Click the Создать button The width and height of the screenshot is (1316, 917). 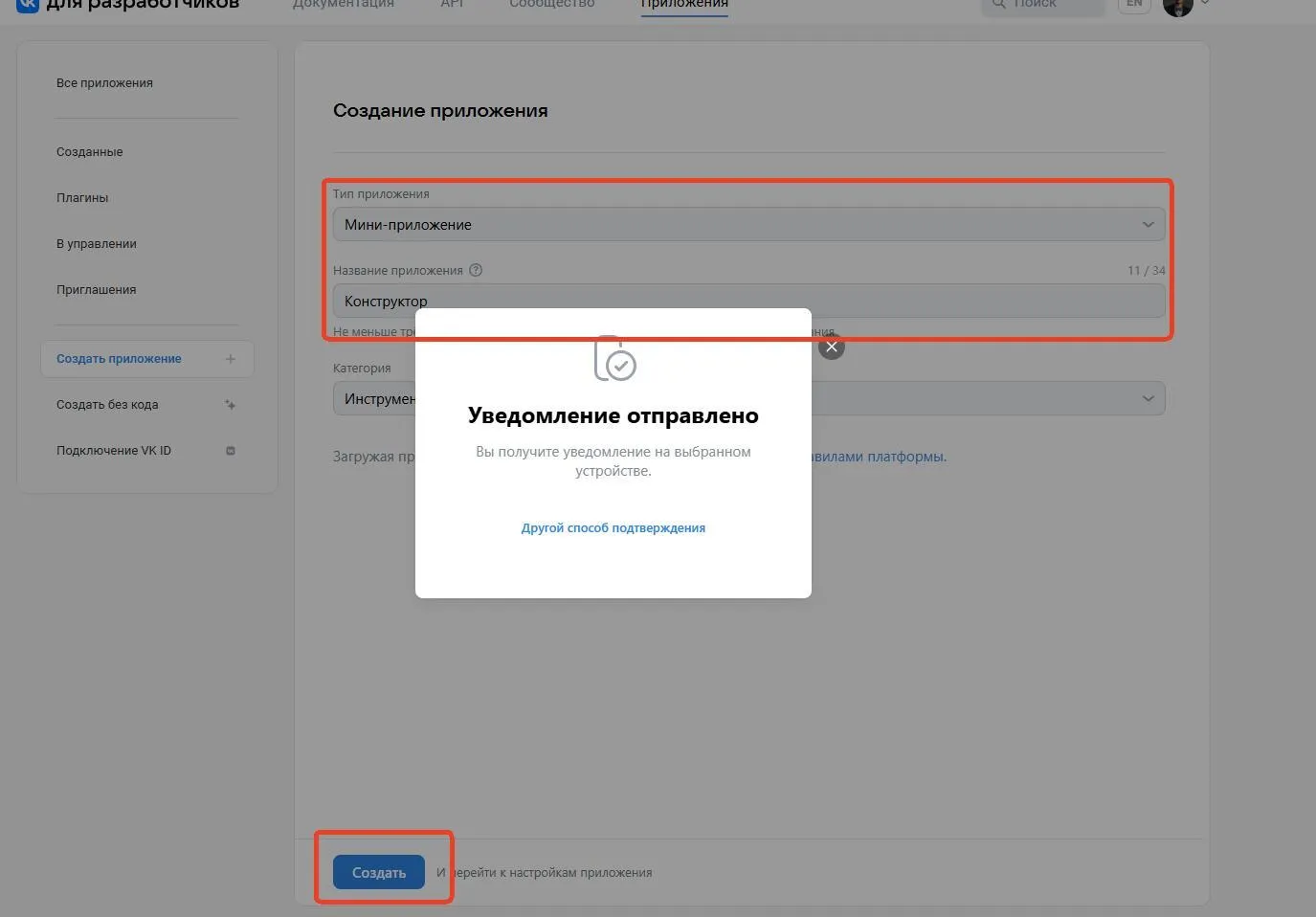pyautogui.click(x=379, y=872)
